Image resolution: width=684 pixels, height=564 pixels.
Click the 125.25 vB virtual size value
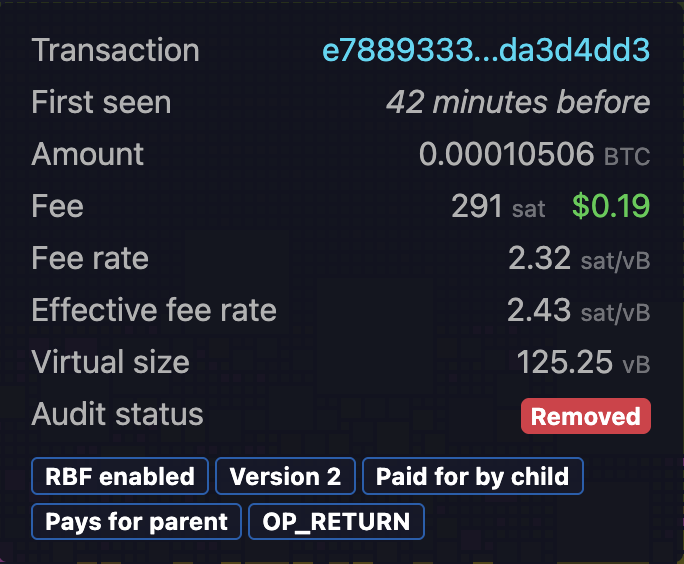583,362
